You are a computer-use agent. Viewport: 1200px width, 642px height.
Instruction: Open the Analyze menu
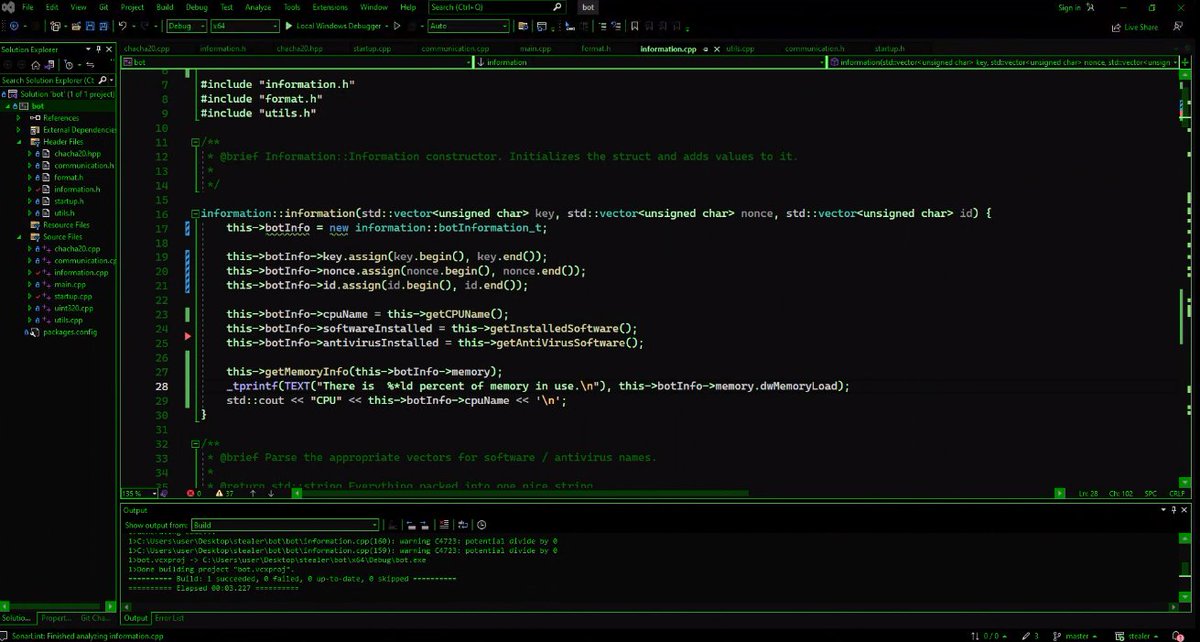[258, 7]
